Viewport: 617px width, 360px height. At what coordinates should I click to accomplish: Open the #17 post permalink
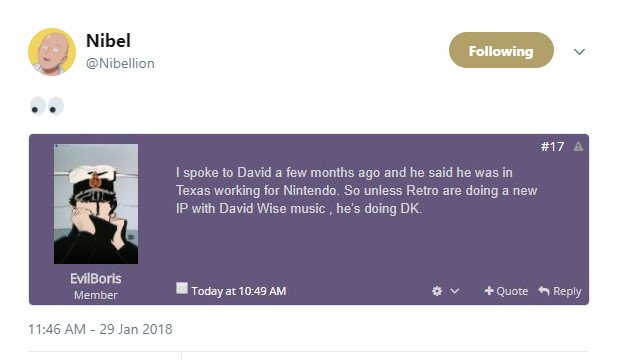tap(552, 147)
